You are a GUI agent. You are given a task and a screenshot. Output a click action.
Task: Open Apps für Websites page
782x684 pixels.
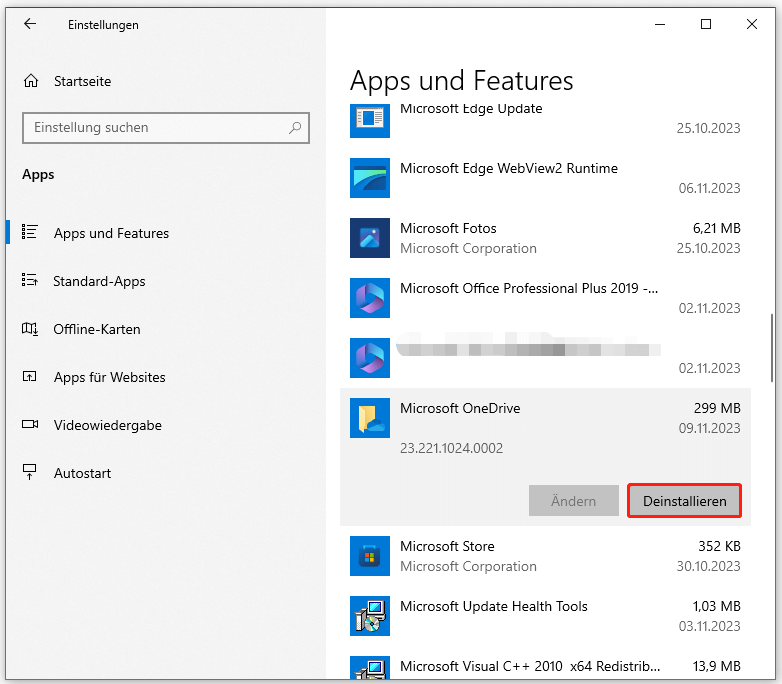click(109, 377)
